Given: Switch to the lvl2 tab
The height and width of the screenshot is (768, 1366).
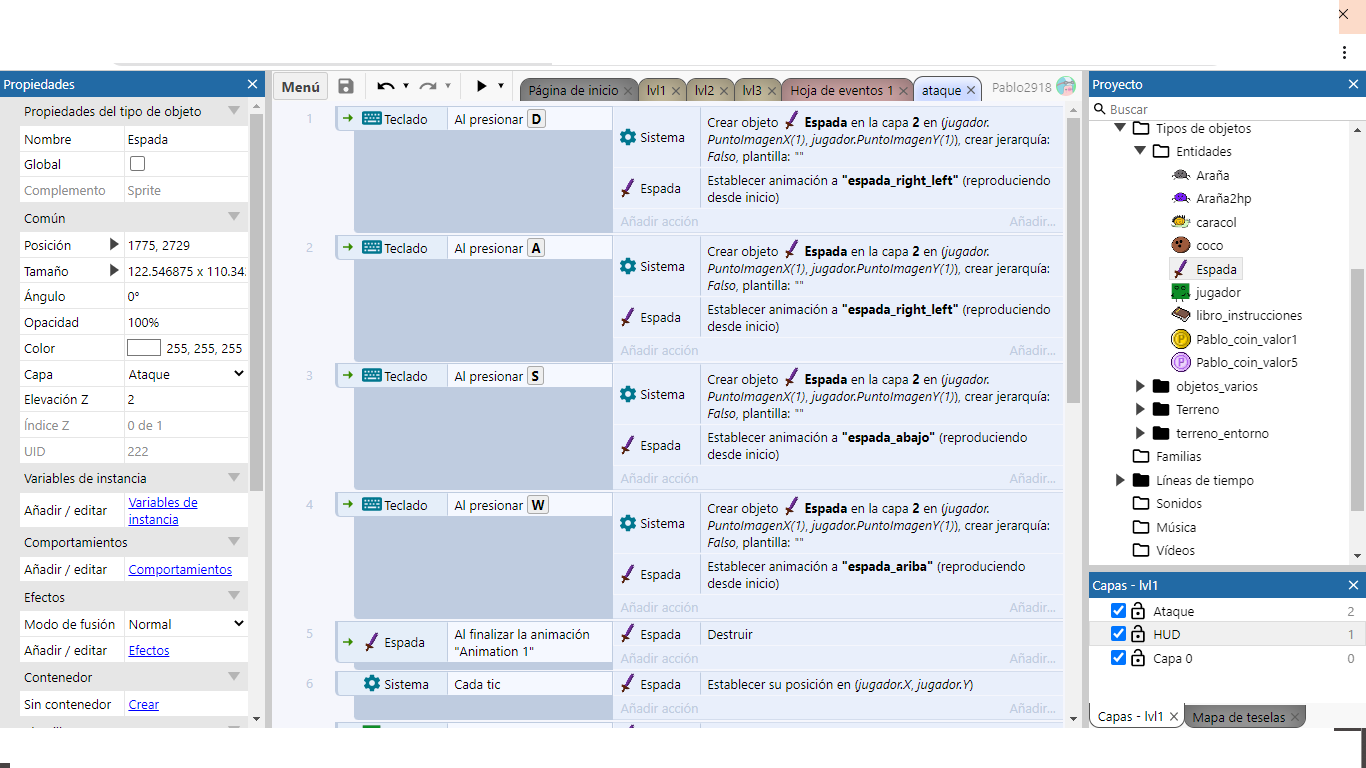Looking at the screenshot, I should [x=705, y=90].
